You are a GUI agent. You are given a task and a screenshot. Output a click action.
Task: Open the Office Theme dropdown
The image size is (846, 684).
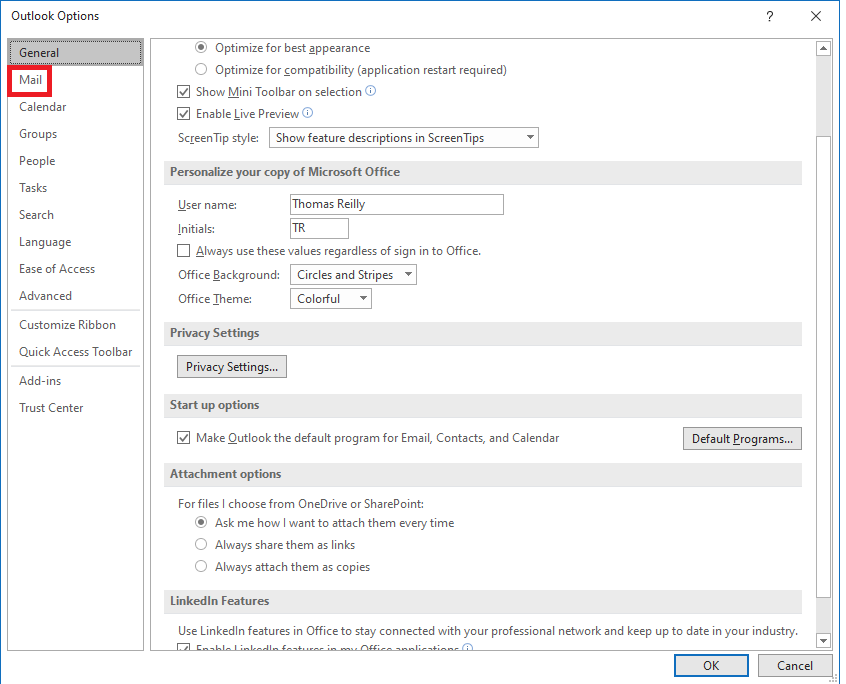pyautogui.click(x=331, y=298)
